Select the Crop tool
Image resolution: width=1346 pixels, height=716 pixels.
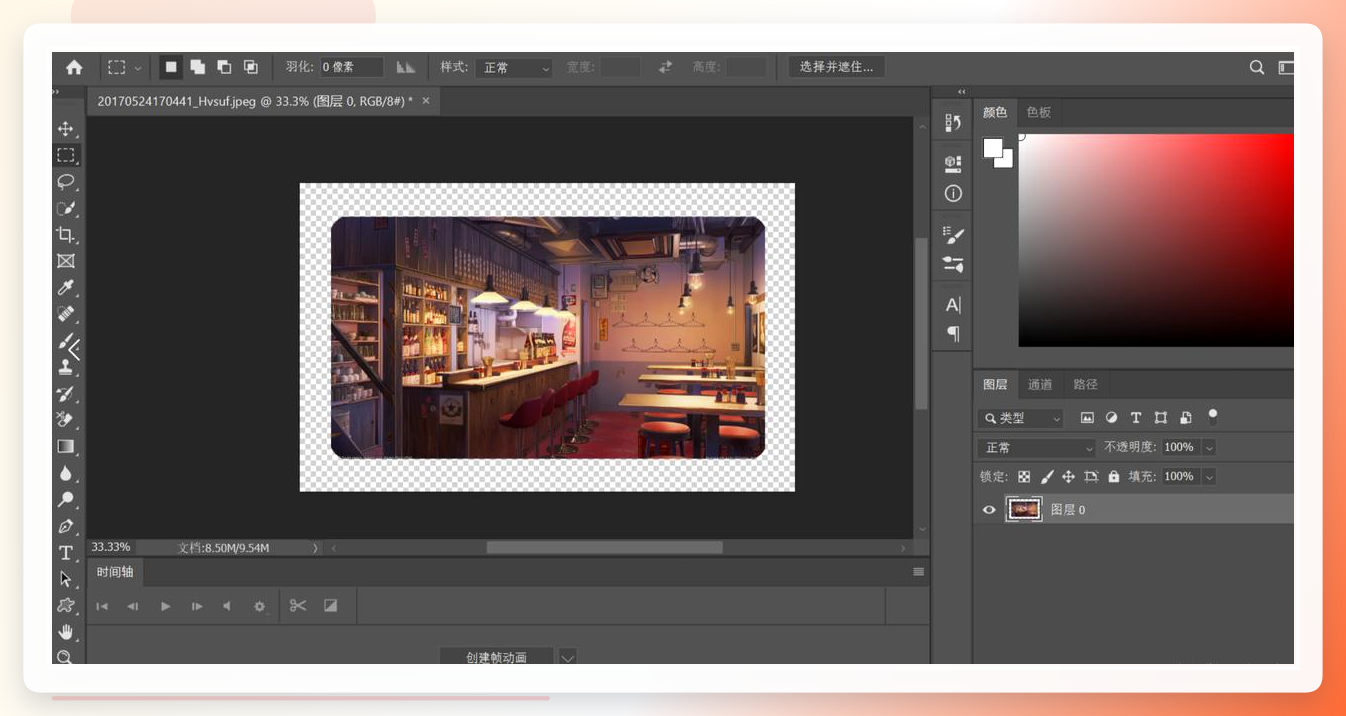65,235
